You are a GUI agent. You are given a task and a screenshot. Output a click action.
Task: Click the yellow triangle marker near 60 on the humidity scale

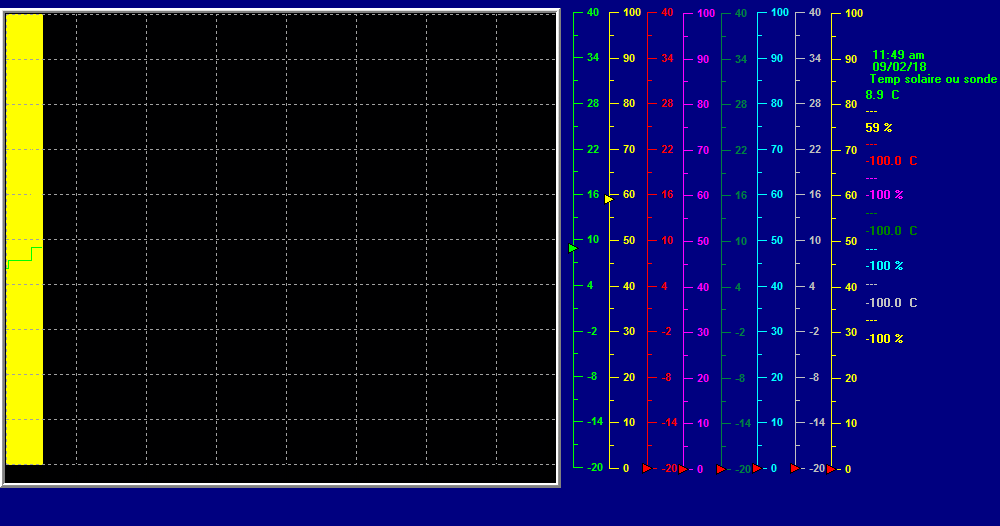[608, 199]
